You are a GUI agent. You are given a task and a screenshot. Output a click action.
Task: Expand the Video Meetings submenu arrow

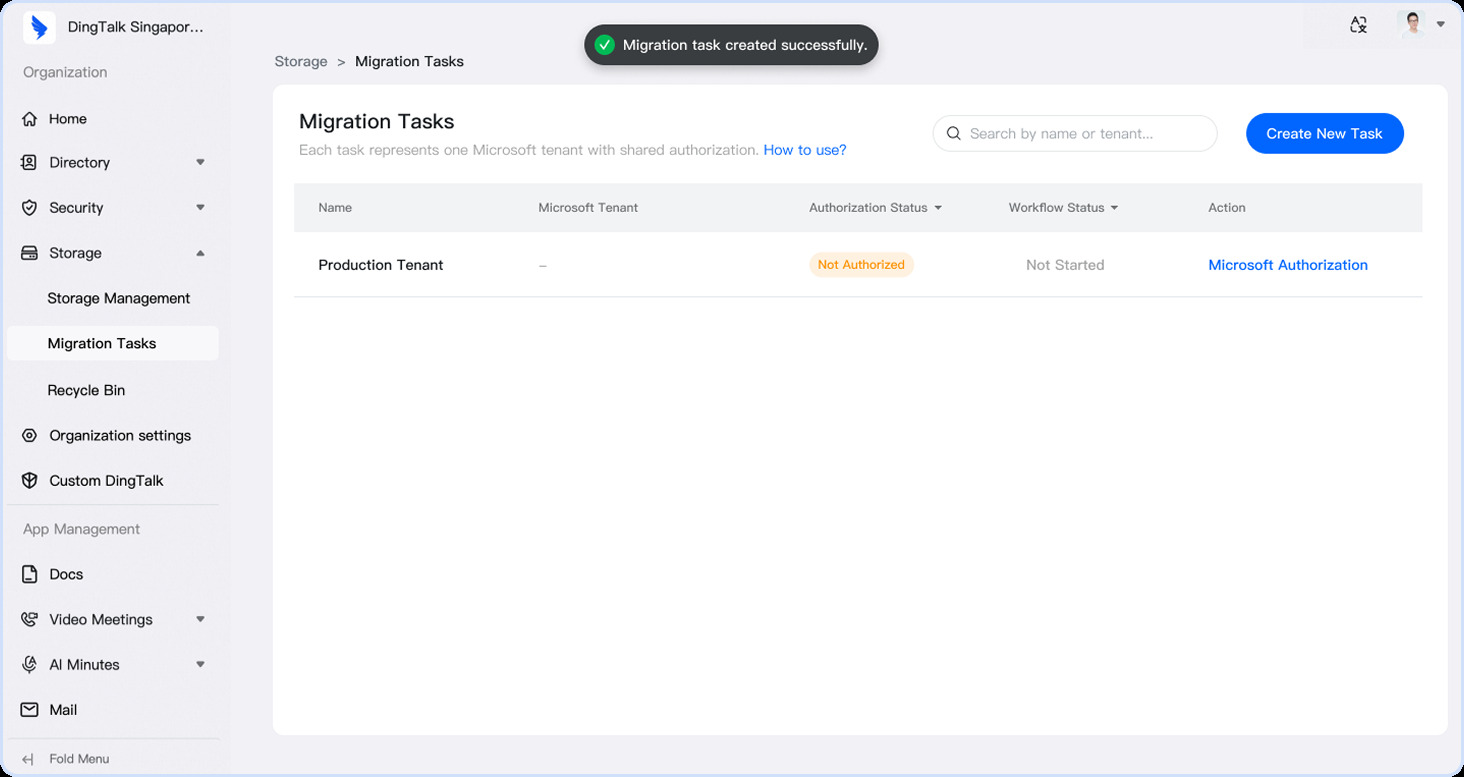point(200,619)
